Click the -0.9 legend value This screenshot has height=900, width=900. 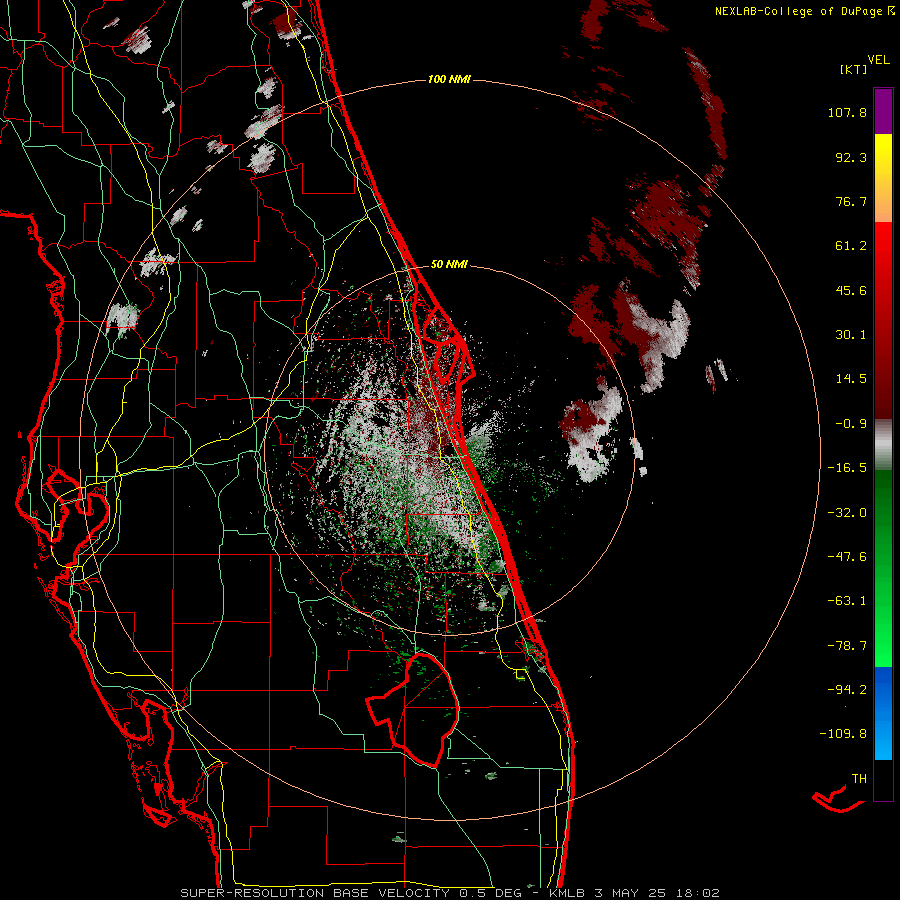tap(851, 424)
